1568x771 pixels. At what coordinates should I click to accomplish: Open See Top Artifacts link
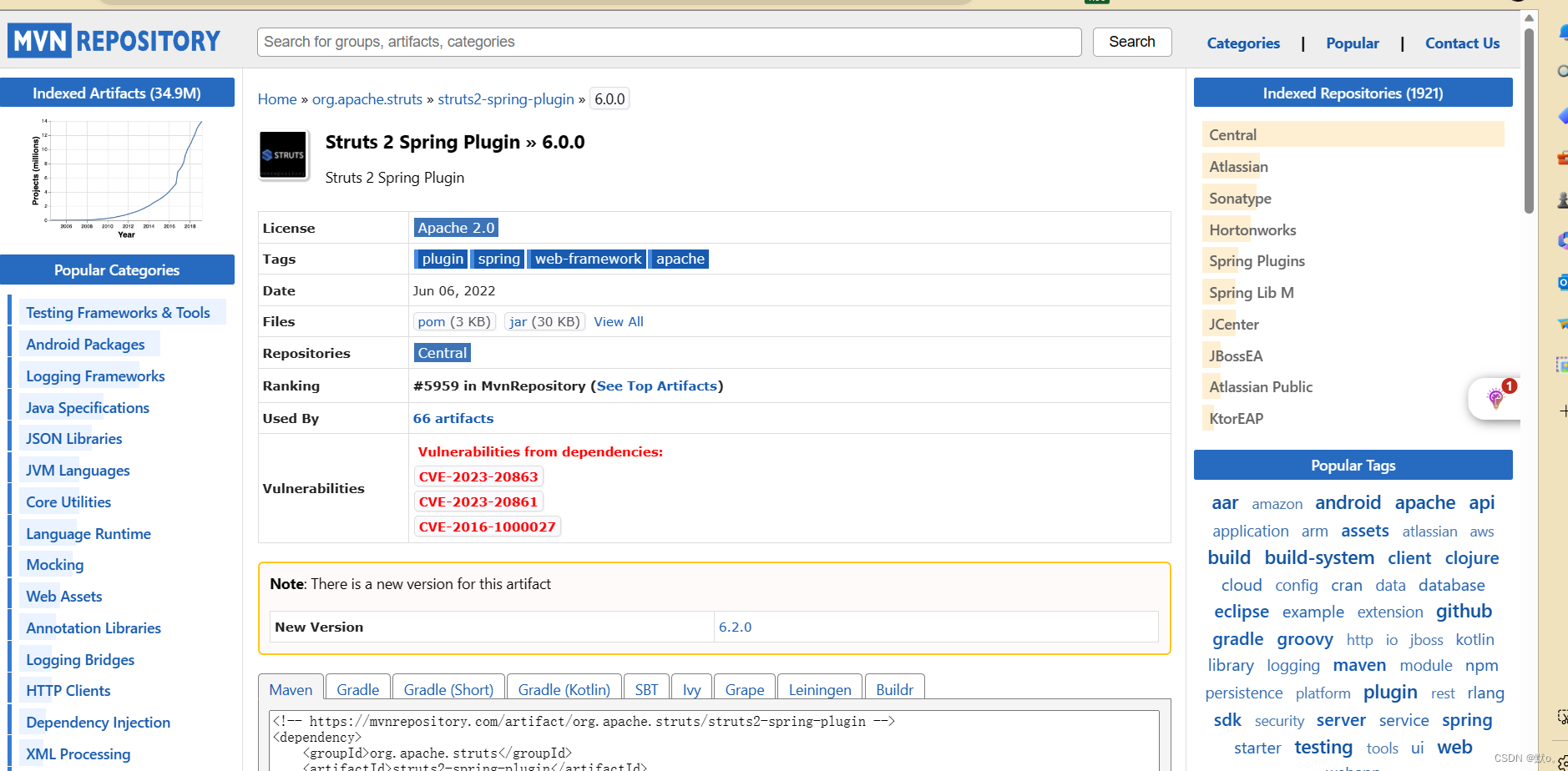point(657,385)
